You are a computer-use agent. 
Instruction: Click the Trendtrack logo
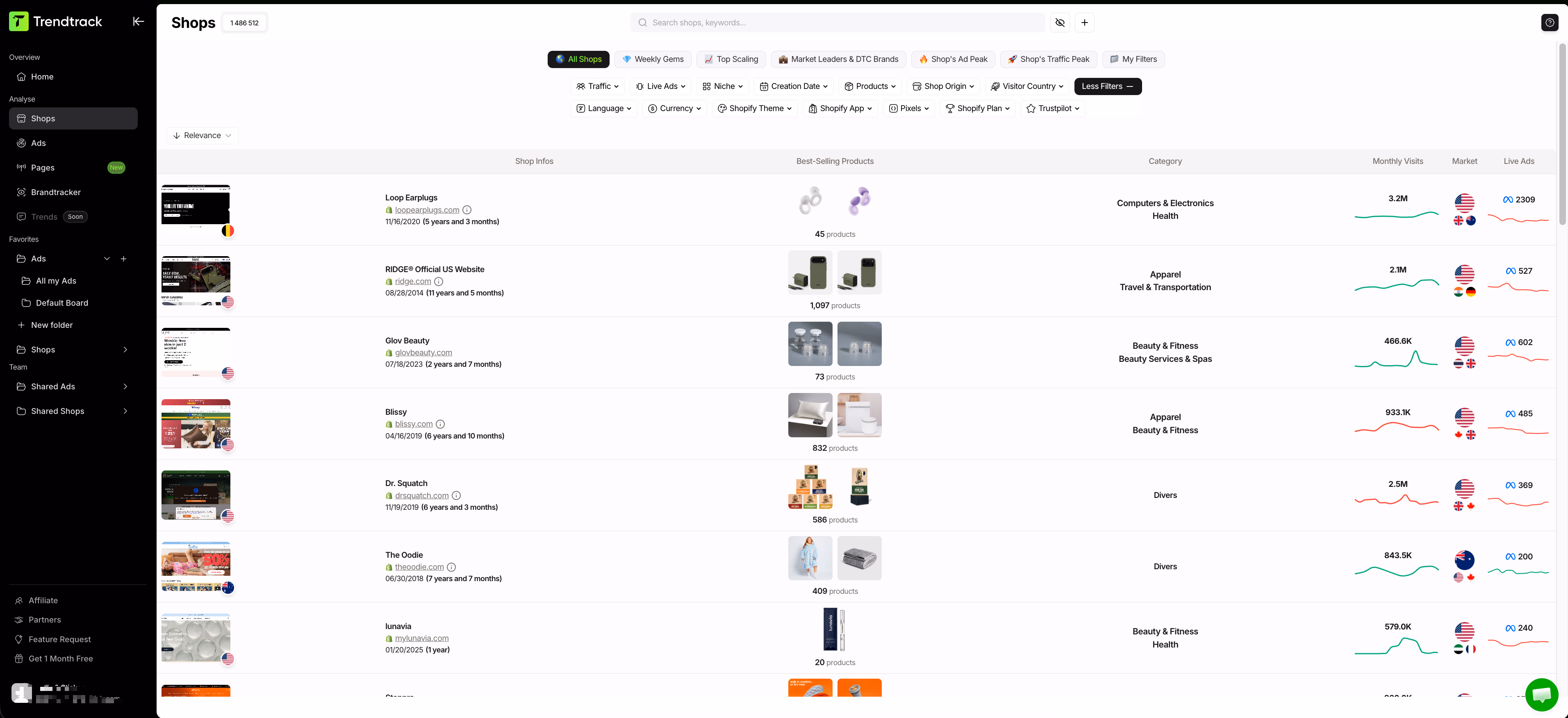tap(55, 20)
